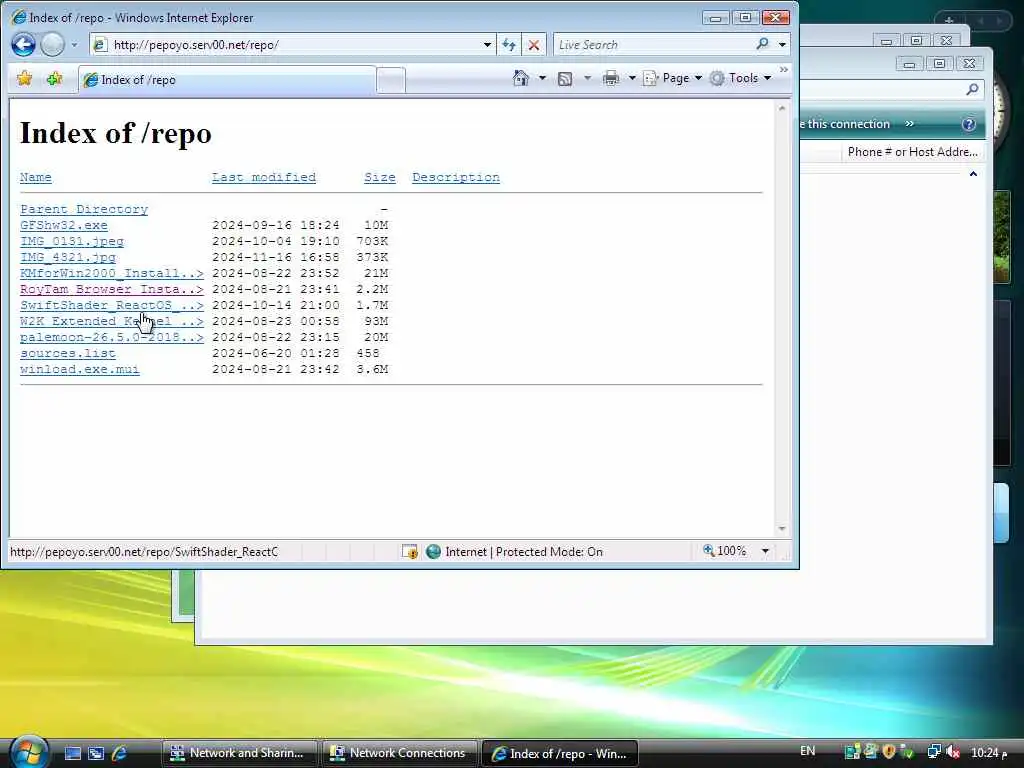Click the security shield tray icon
1024x768 pixels.
(888, 752)
